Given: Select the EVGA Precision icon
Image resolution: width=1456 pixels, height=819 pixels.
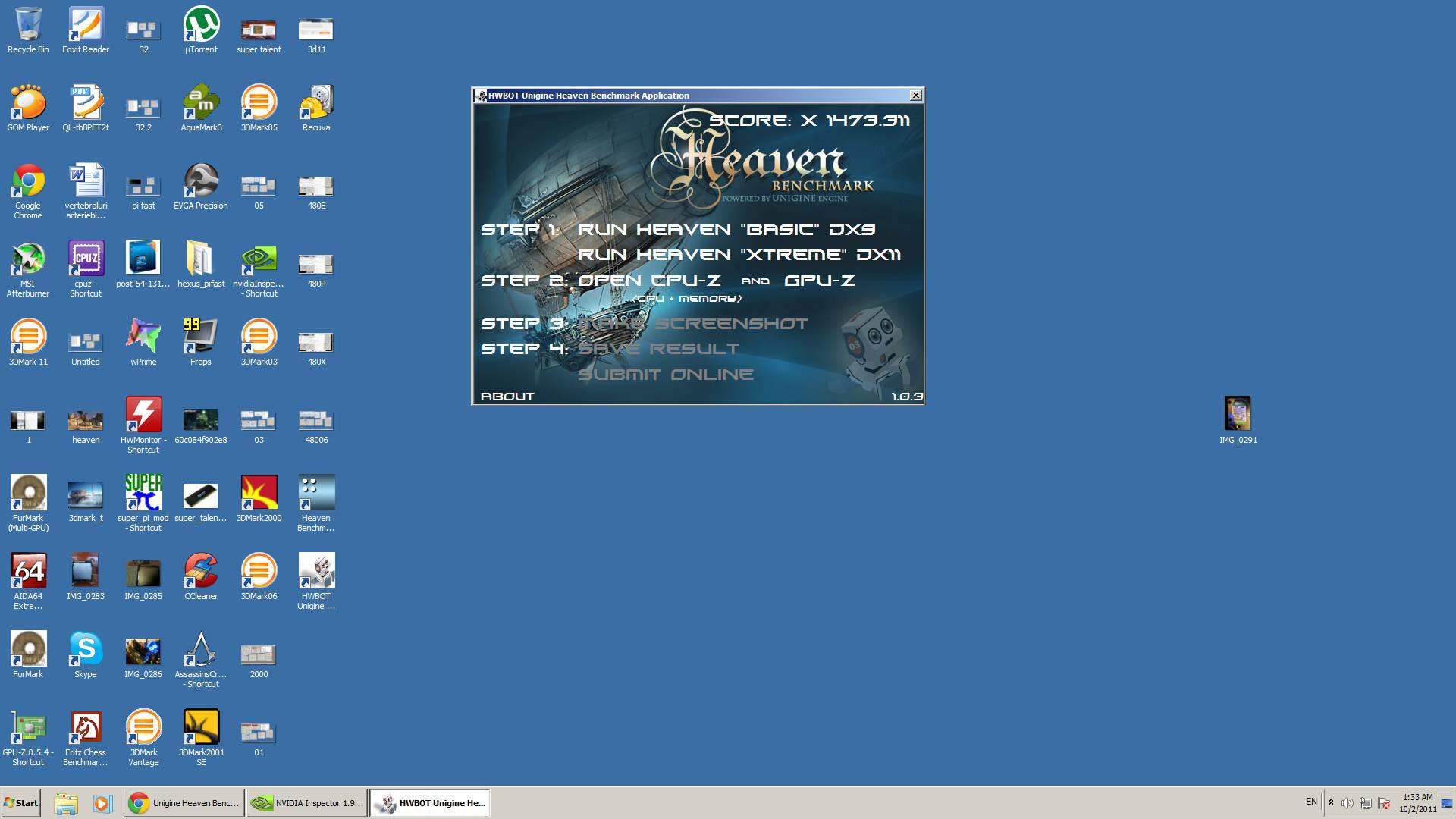Looking at the screenshot, I should pyautogui.click(x=201, y=187).
